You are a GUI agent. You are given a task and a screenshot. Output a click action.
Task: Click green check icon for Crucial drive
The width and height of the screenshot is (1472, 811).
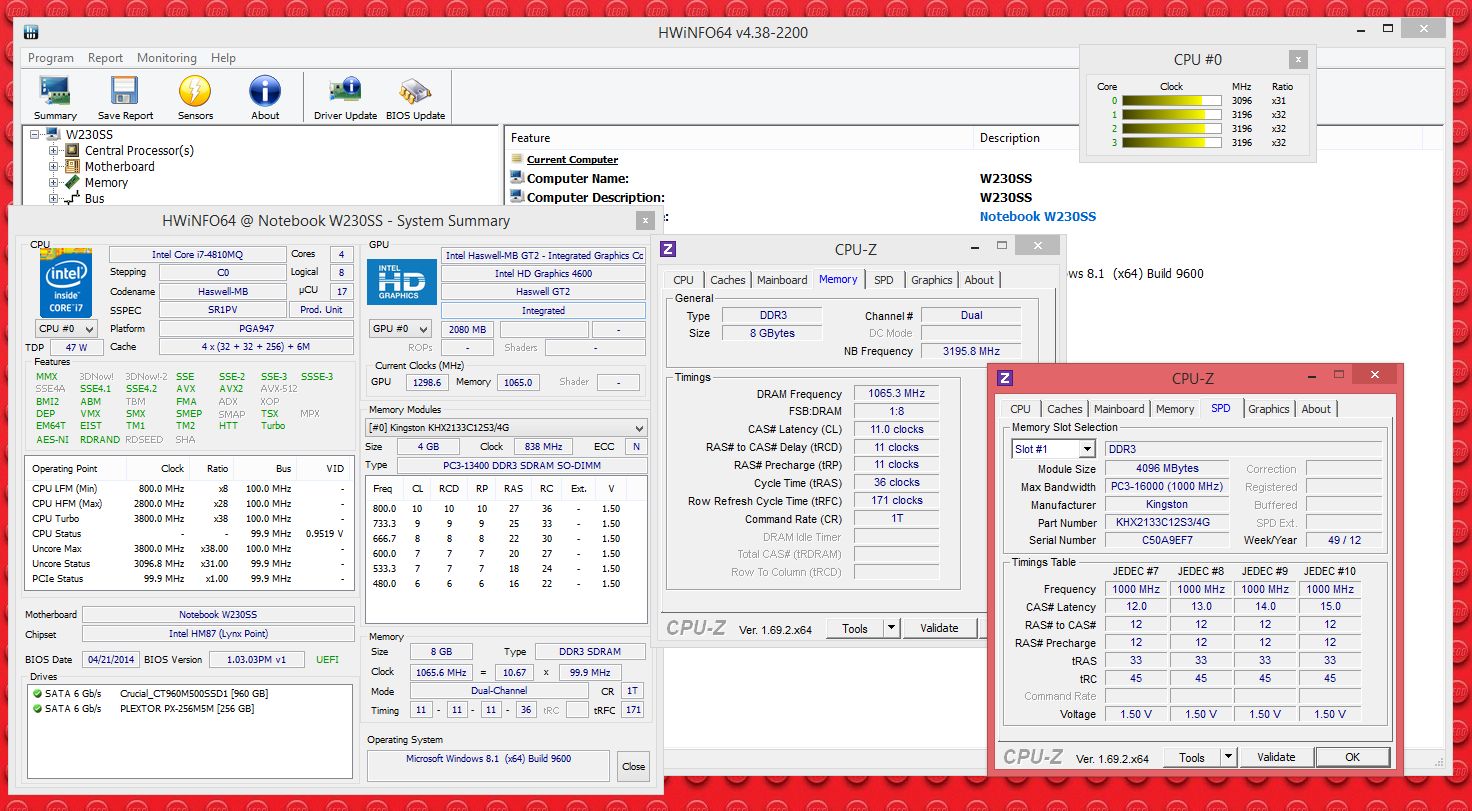[x=37, y=693]
